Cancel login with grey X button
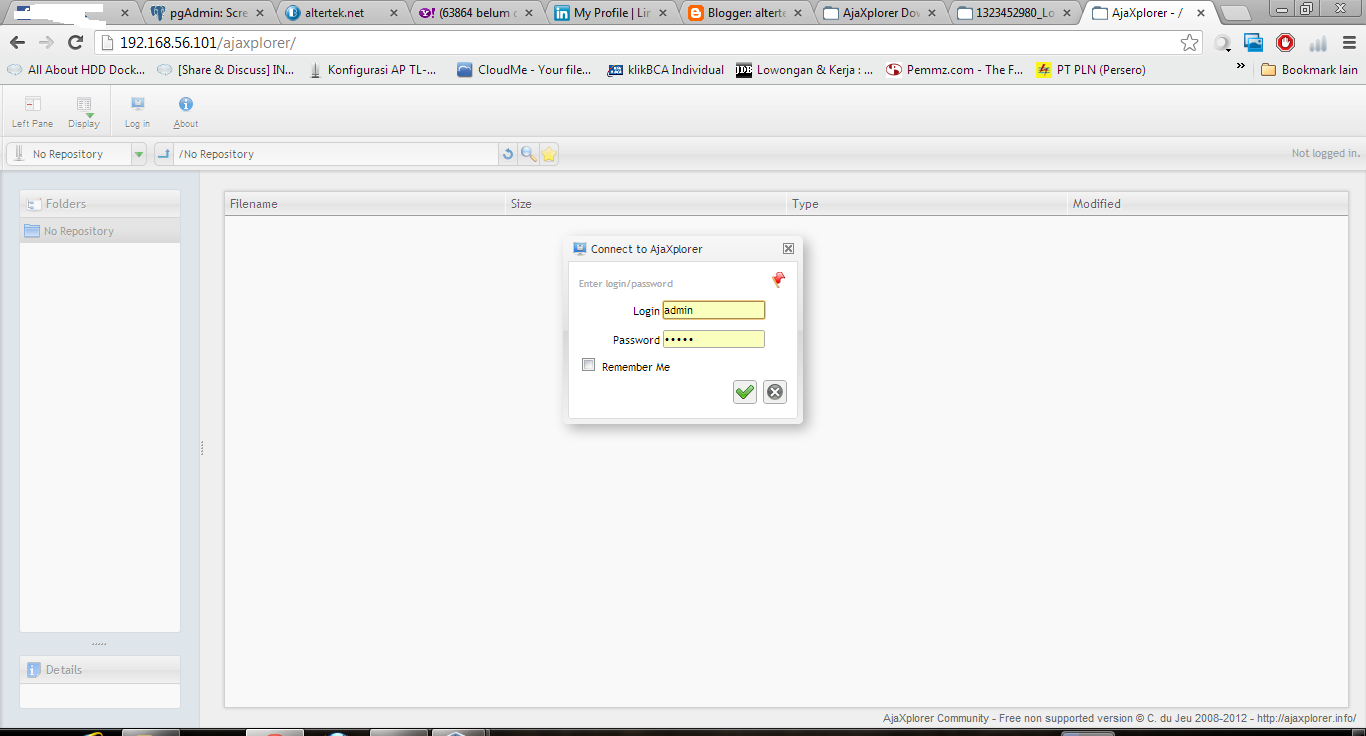Image resolution: width=1366 pixels, height=736 pixels. pyautogui.click(x=775, y=392)
